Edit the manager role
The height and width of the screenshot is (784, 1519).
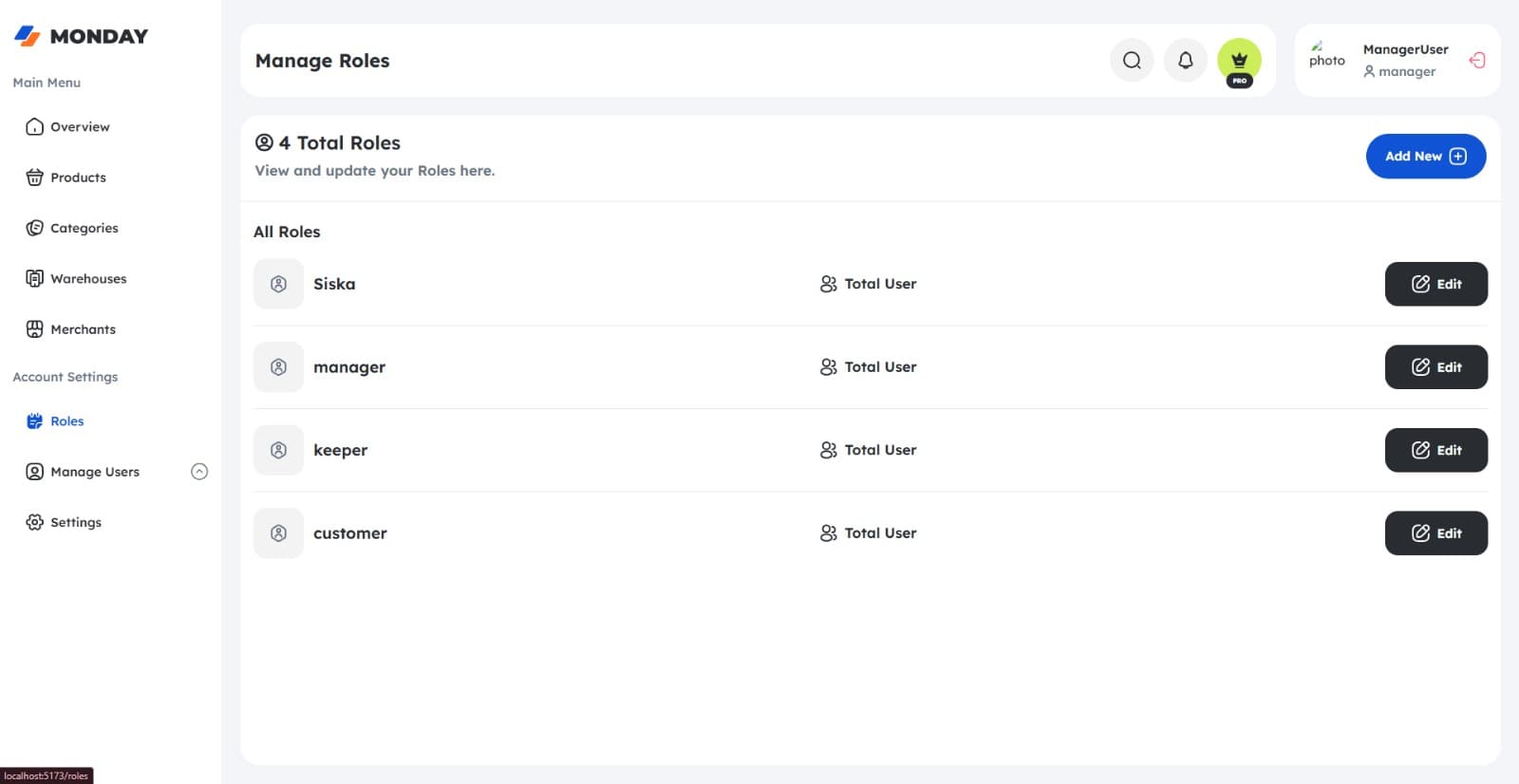click(x=1436, y=367)
